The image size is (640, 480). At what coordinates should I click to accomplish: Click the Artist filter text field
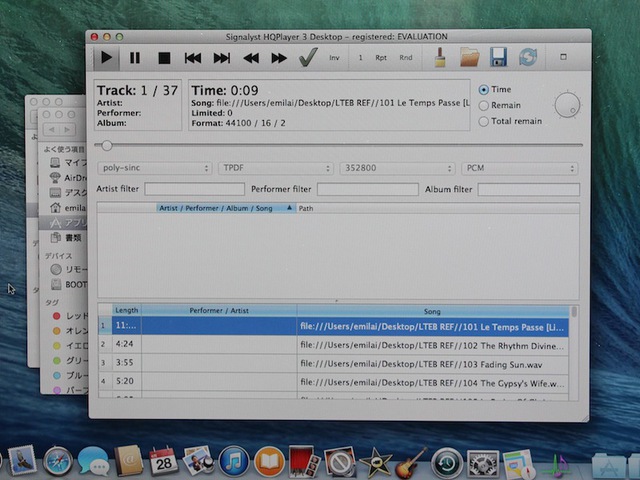[194, 189]
